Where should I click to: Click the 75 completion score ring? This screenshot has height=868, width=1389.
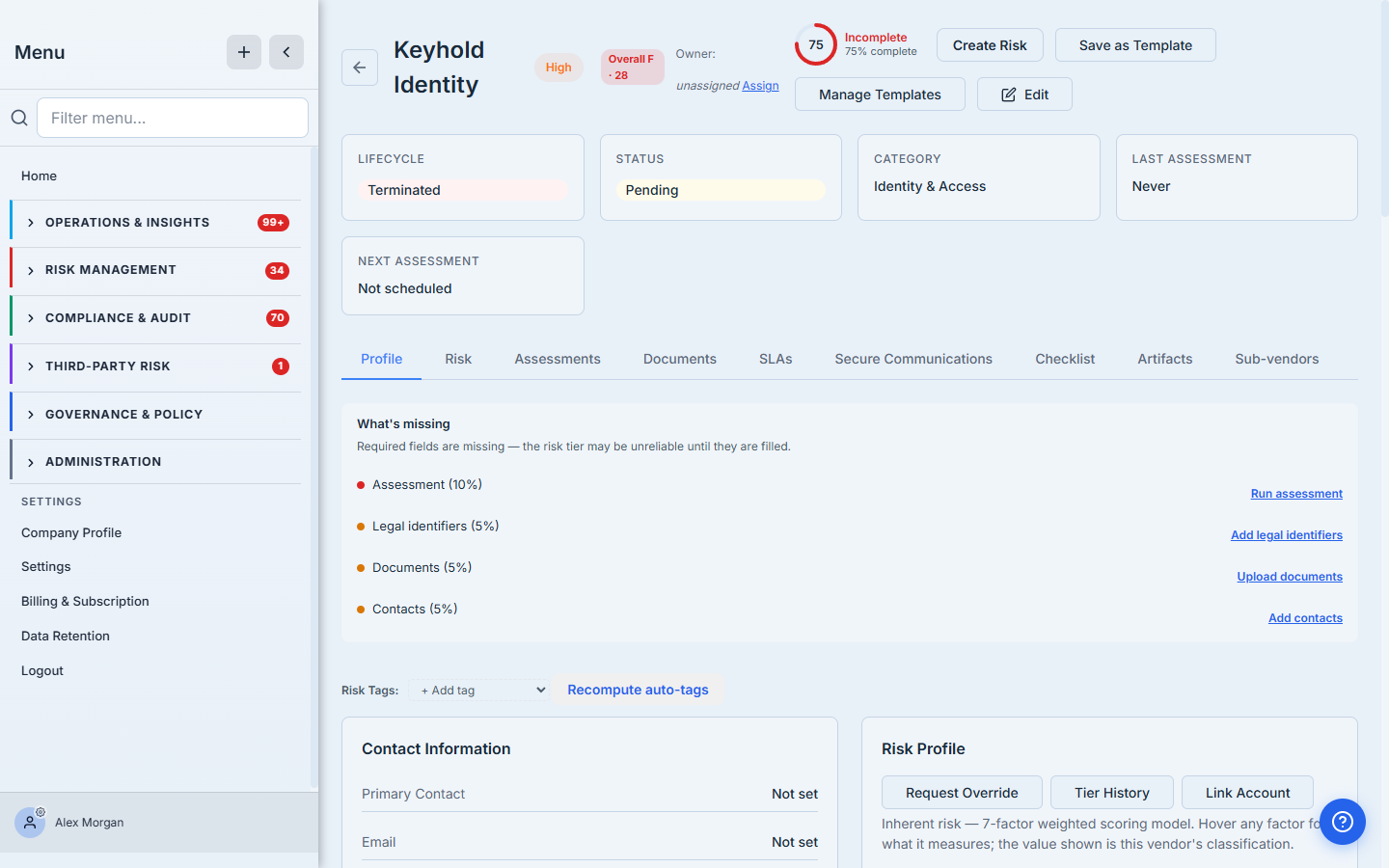point(816,44)
